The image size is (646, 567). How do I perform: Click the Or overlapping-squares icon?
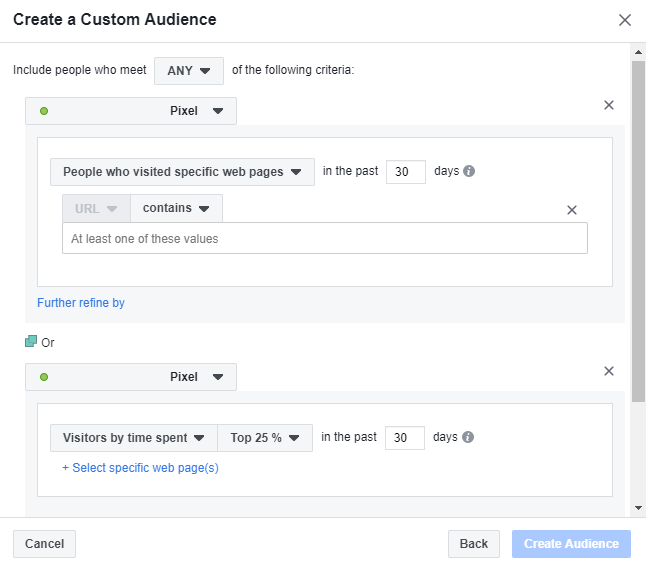pyautogui.click(x=31, y=341)
